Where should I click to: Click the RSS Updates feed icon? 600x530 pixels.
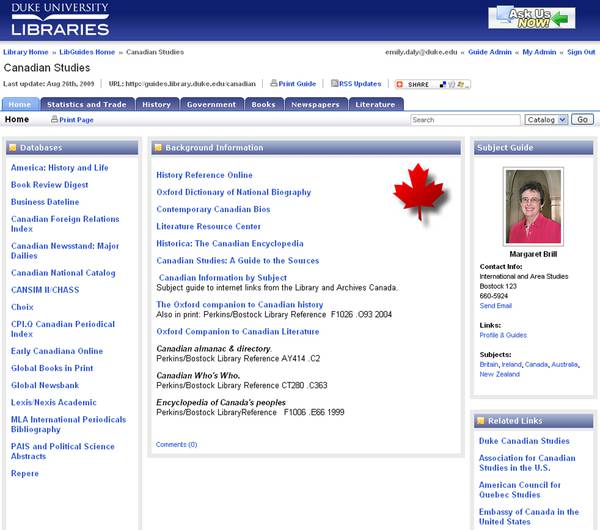335,84
